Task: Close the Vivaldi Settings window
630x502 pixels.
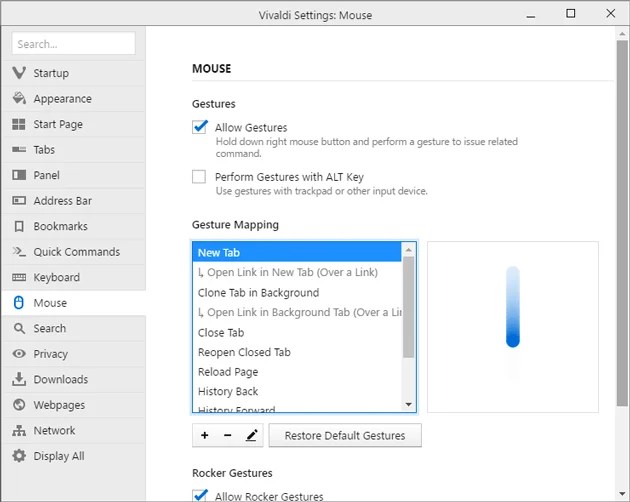Action: click(611, 14)
